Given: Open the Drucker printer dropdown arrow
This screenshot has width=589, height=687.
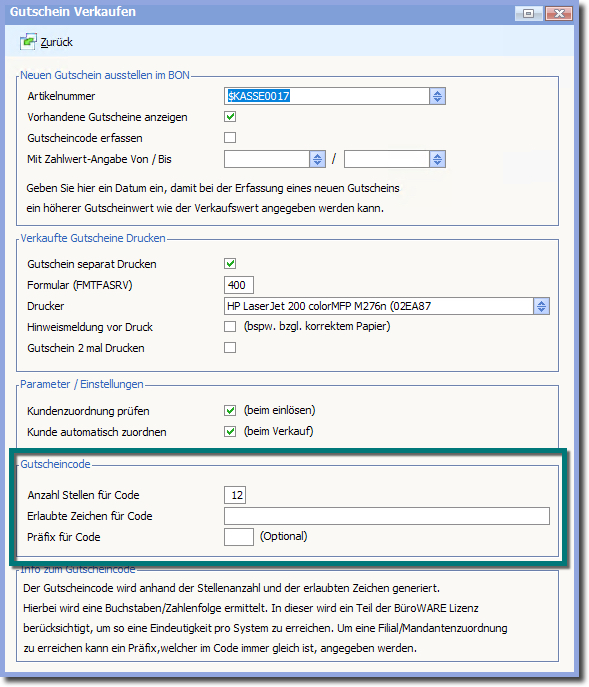Looking at the screenshot, I should pyautogui.click(x=542, y=306).
